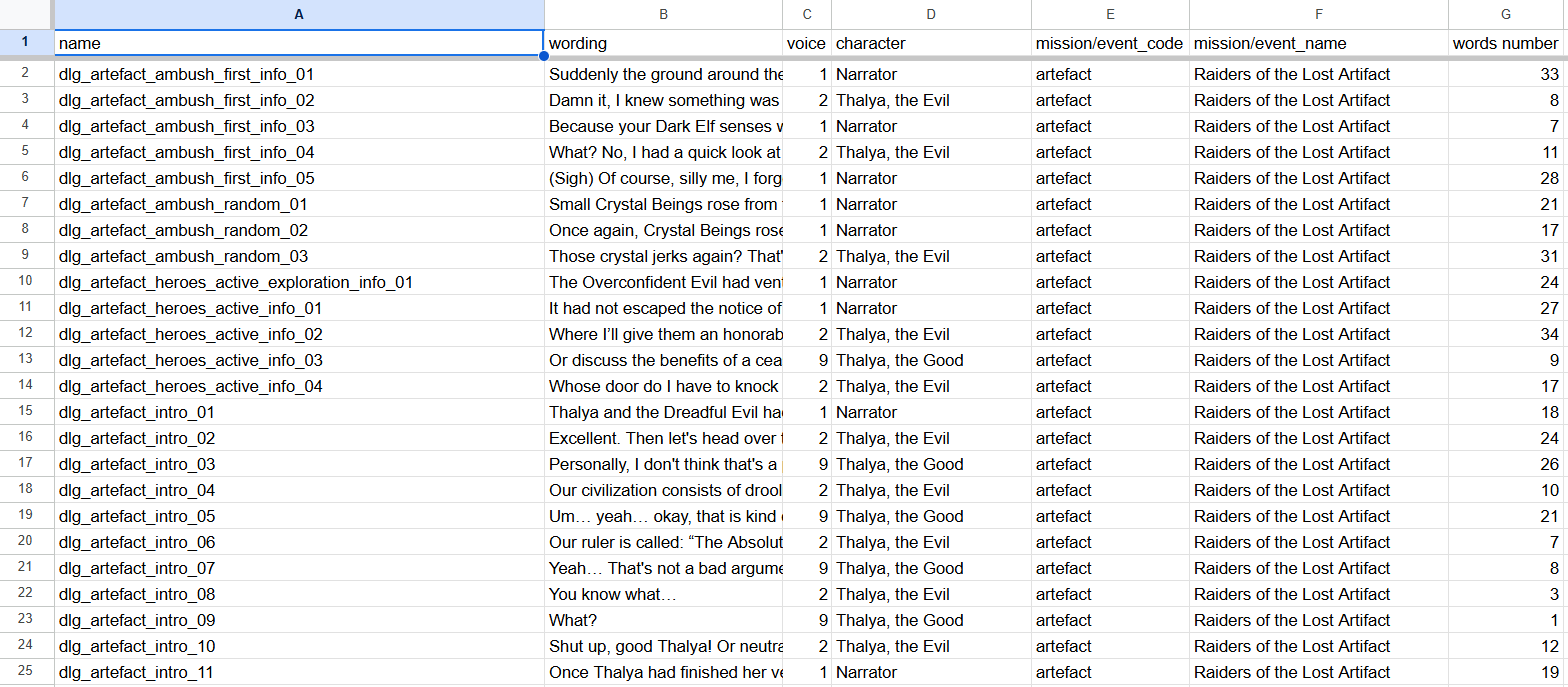The image size is (1568, 687).
Task: Select entire column G via header
Action: click(x=1507, y=14)
